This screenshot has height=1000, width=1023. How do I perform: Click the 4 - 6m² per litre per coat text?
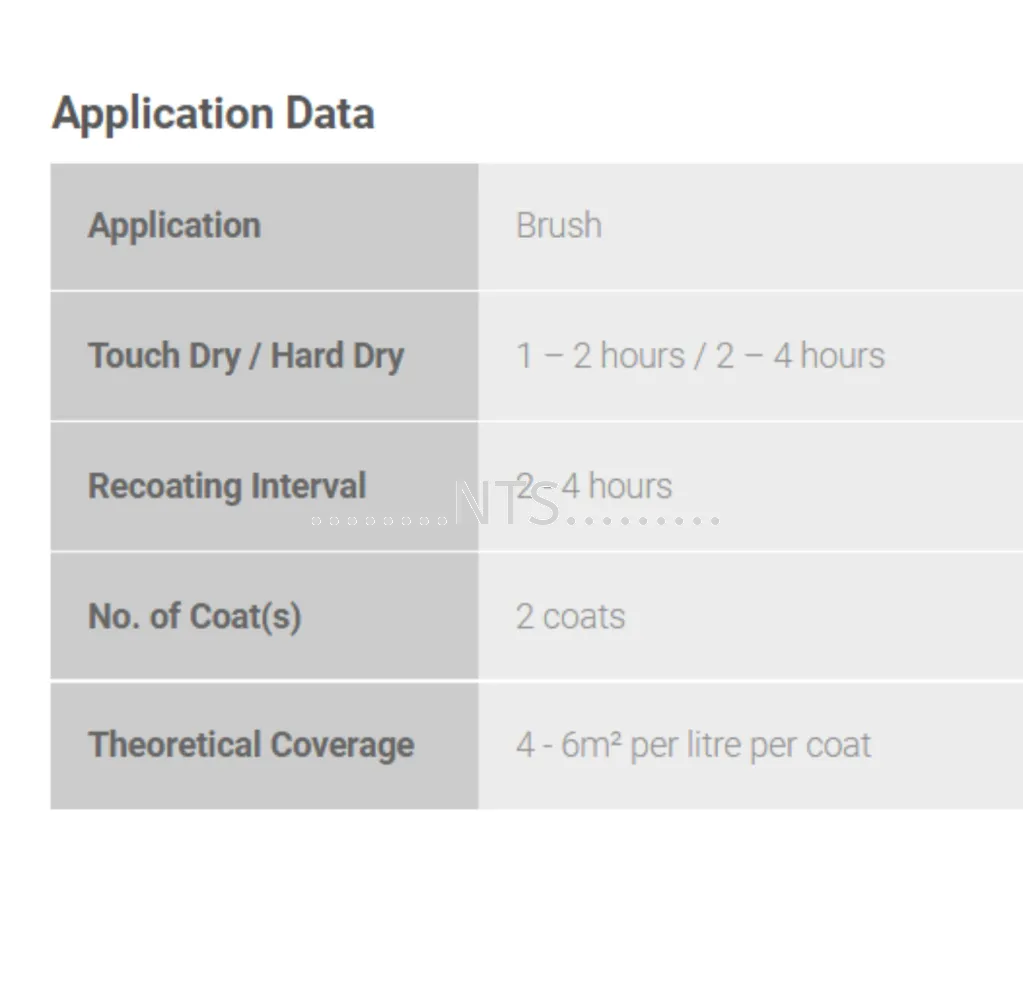(x=693, y=746)
